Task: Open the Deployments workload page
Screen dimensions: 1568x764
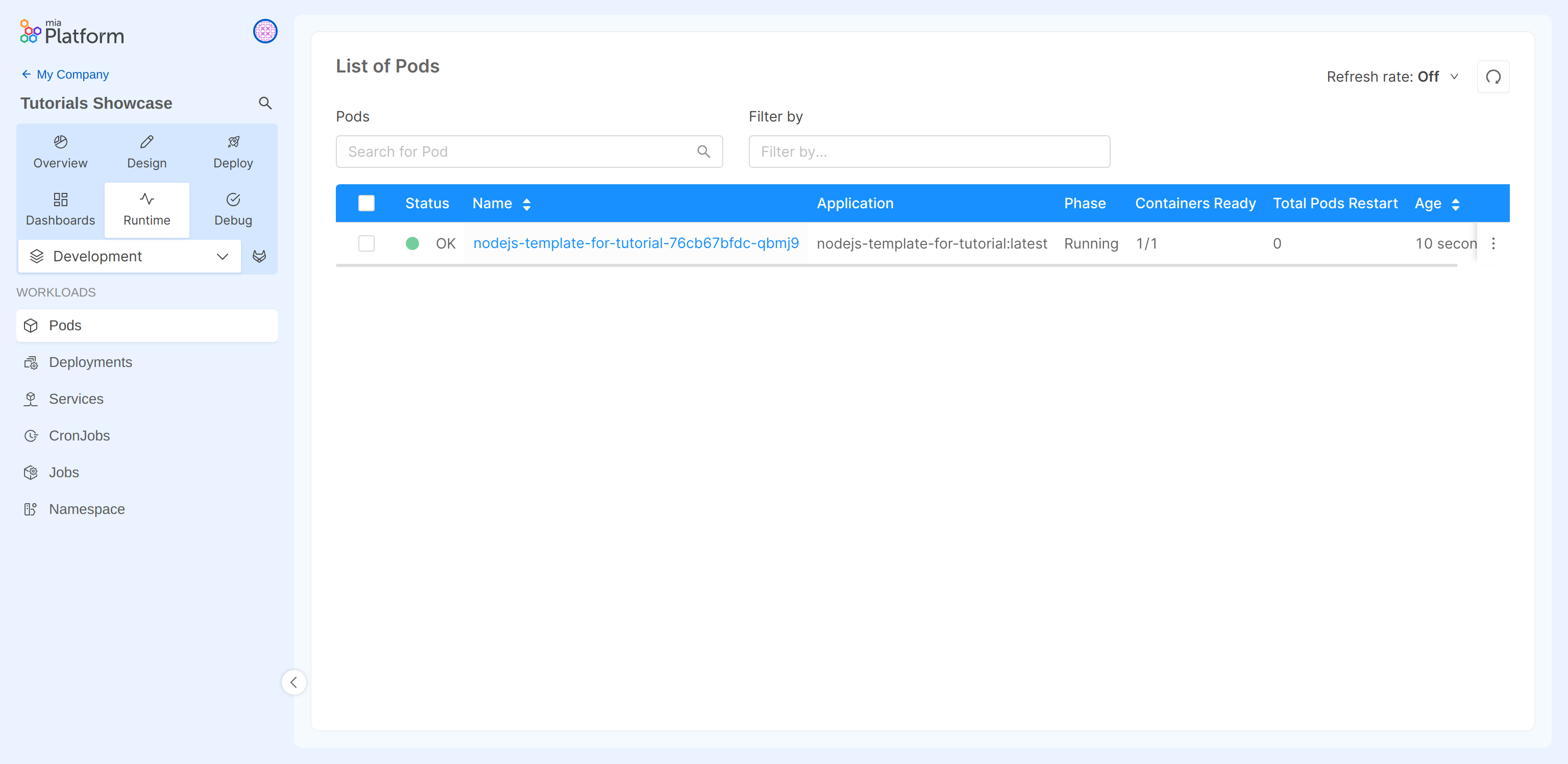Action: click(x=90, y=362)
